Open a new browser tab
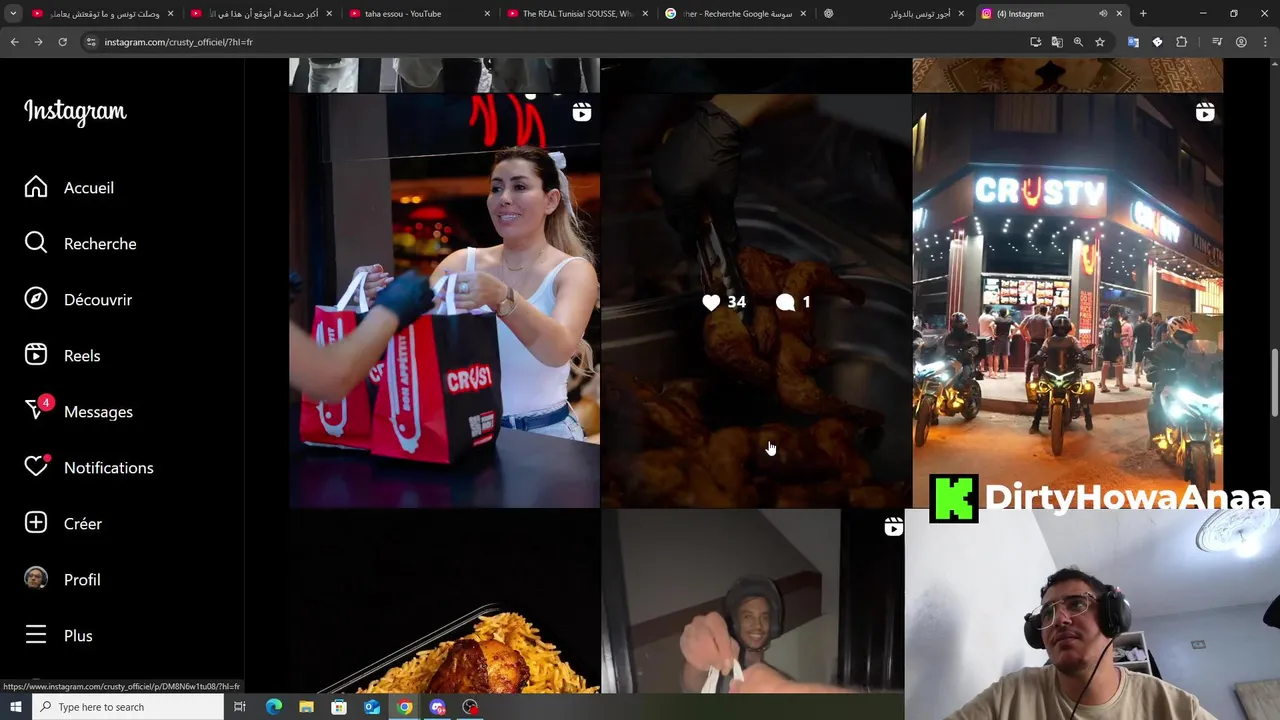Image resolution: width=1280 pixels, height=720 pixels. [x=1143, y=14]
